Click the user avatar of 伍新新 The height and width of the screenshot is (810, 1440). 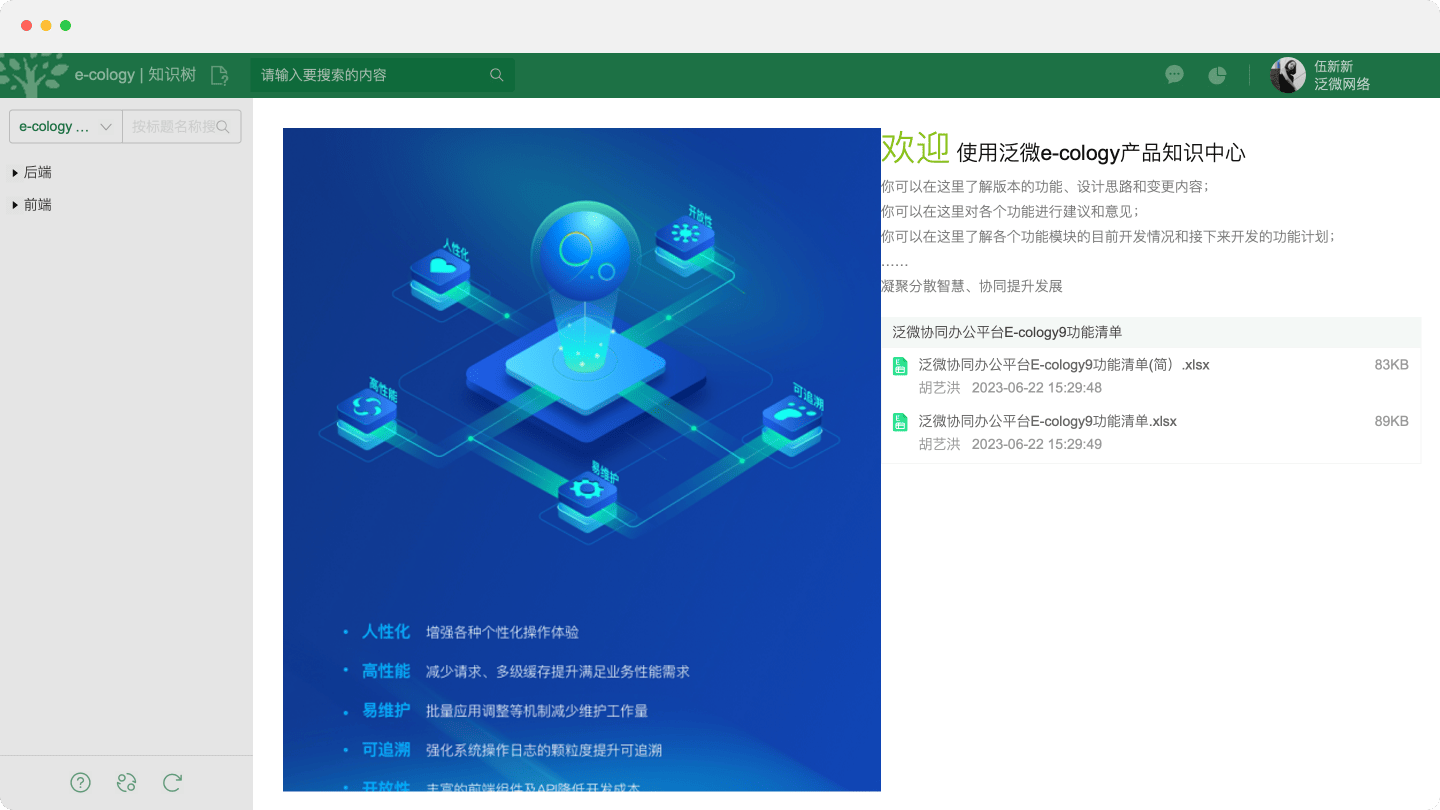click(1288, 75)
